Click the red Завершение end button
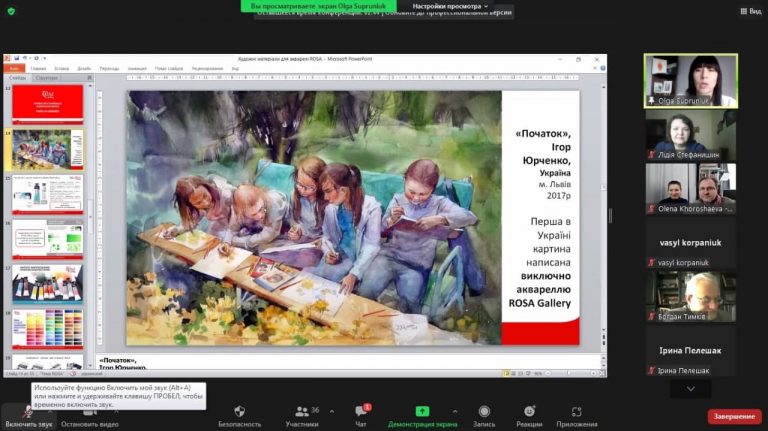Screen dimensions: 768x431 734,416
